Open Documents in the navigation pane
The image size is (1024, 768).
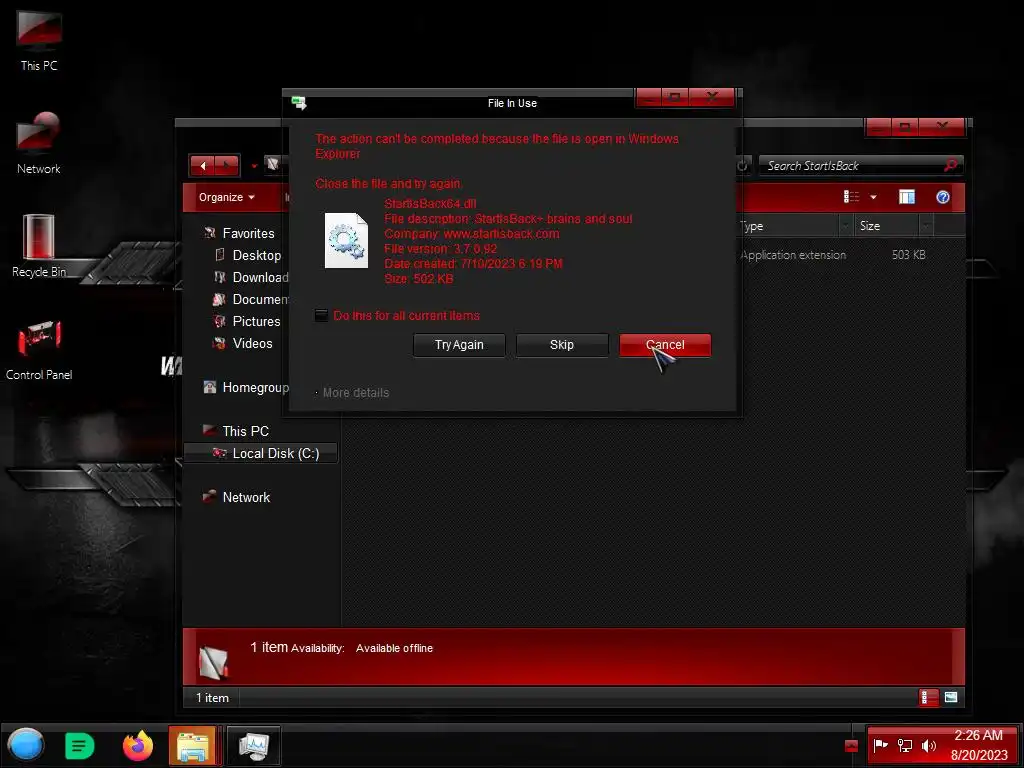pos(260,299)
